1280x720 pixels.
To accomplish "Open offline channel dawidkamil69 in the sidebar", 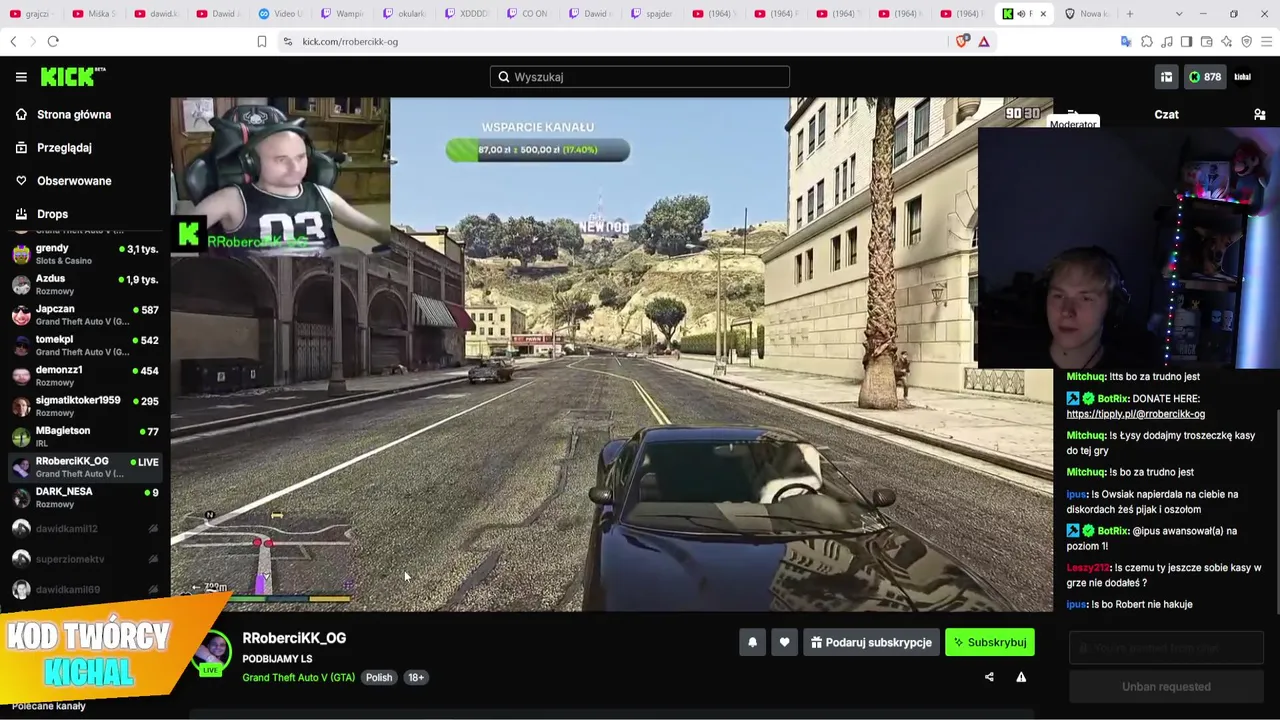I will (x=85, y=589).
